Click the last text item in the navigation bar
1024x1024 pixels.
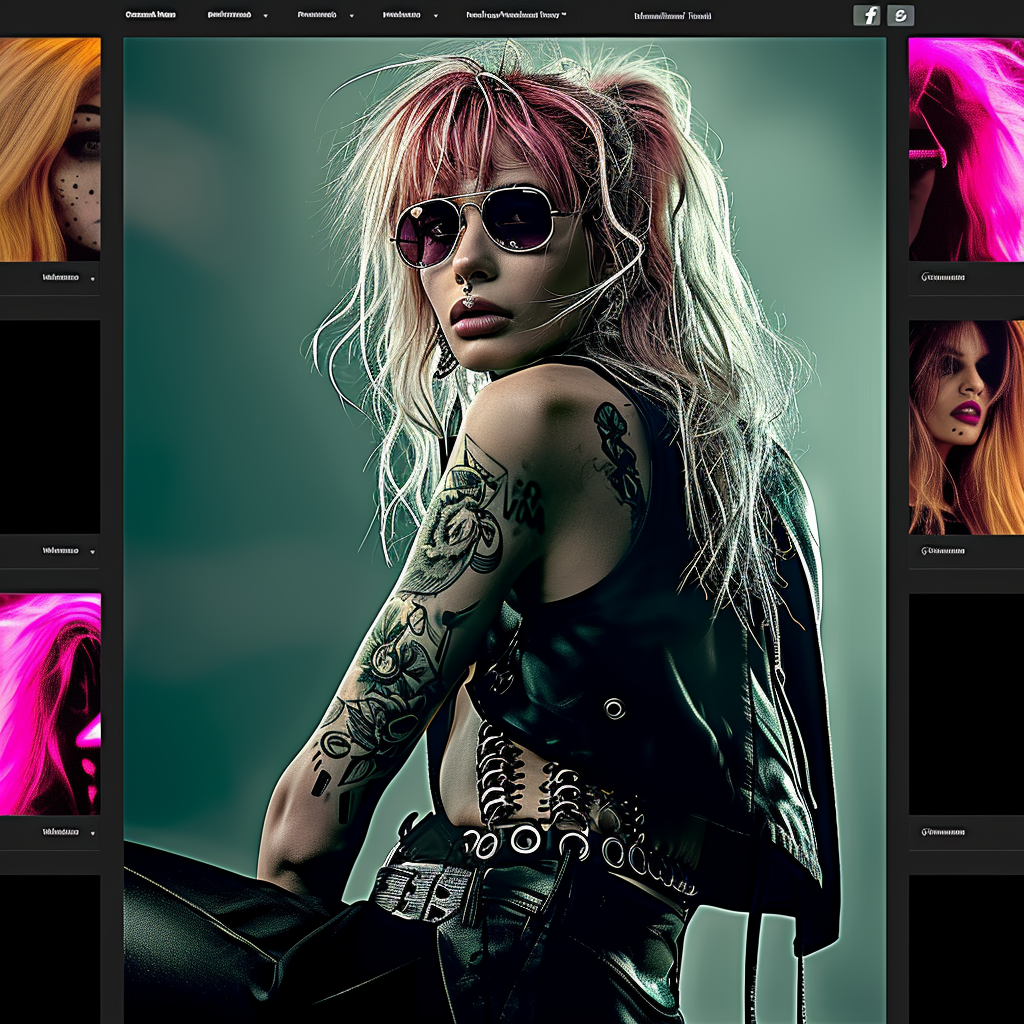click(672, 16)
